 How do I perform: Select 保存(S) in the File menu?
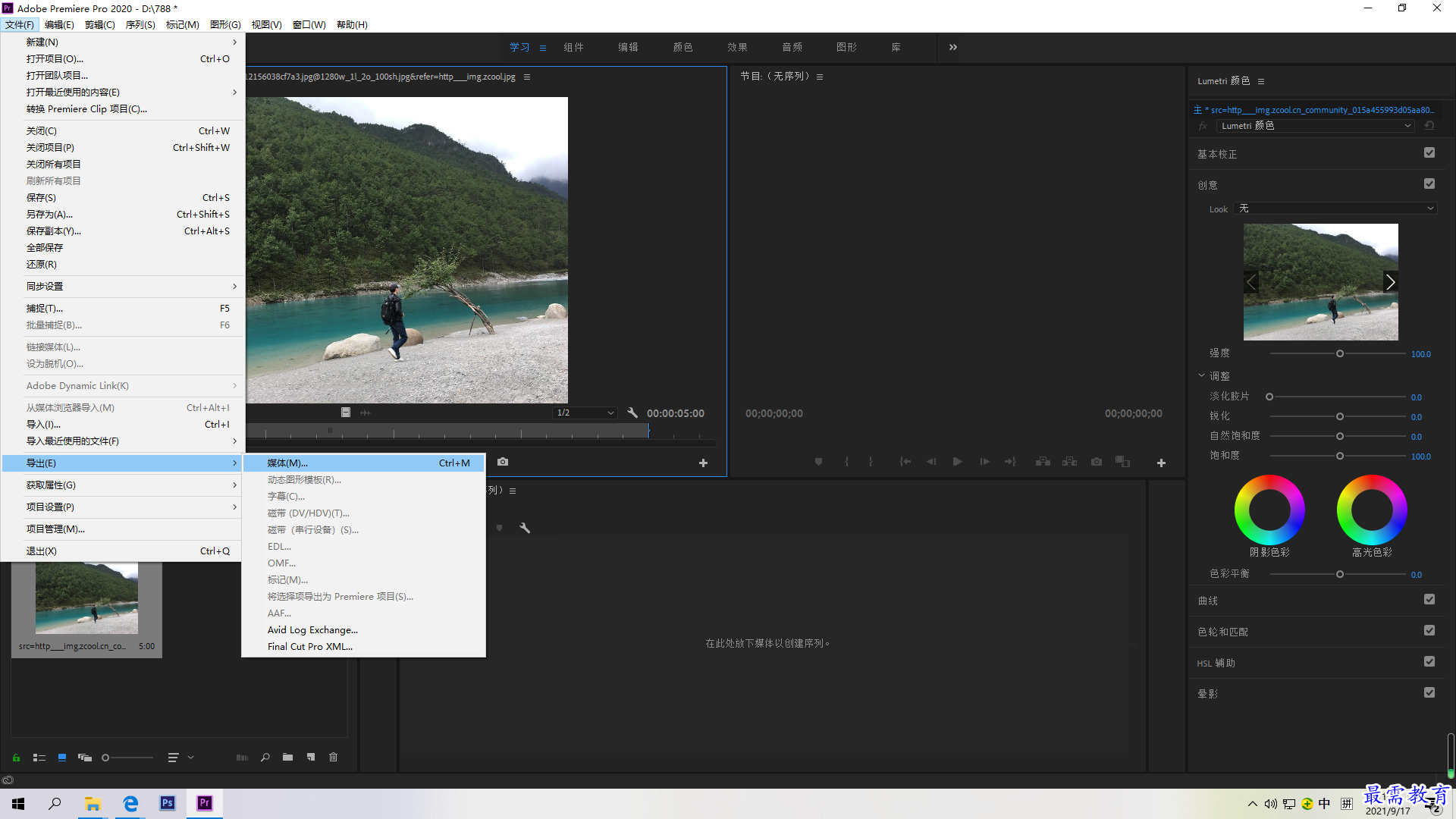click(122, 198)
